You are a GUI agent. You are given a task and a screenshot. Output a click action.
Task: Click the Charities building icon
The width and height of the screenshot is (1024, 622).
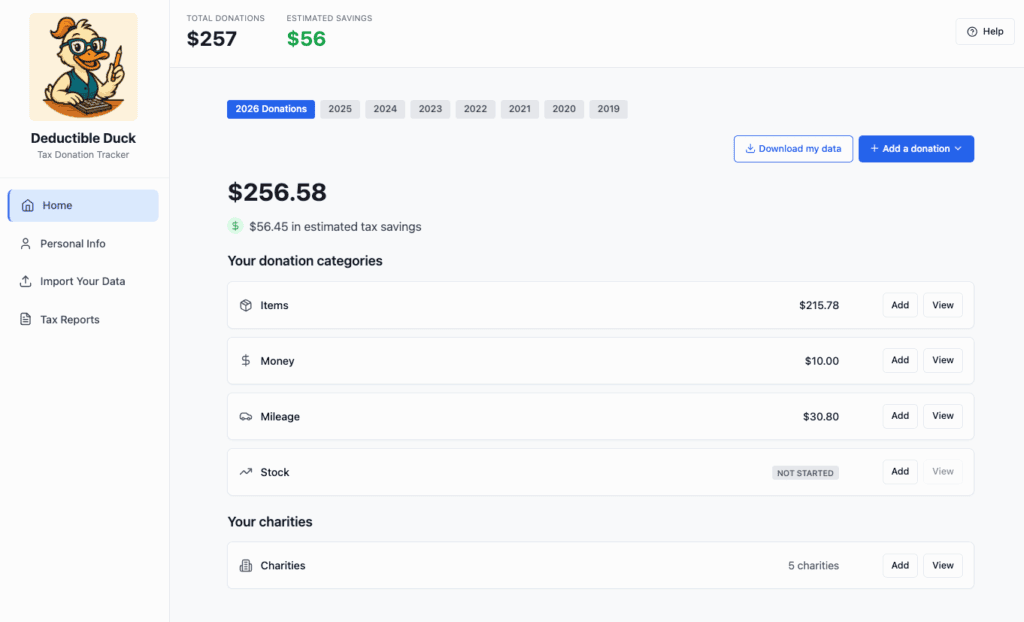pyautogui.click(x=246, y=566)
